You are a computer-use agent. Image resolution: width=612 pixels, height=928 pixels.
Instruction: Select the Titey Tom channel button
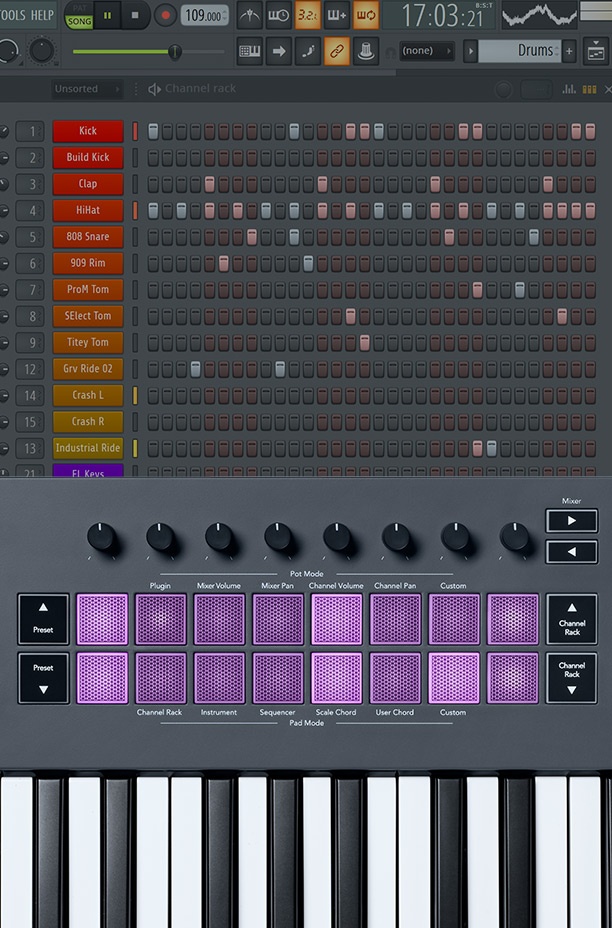pyautogui.click(x=88, y=343)
